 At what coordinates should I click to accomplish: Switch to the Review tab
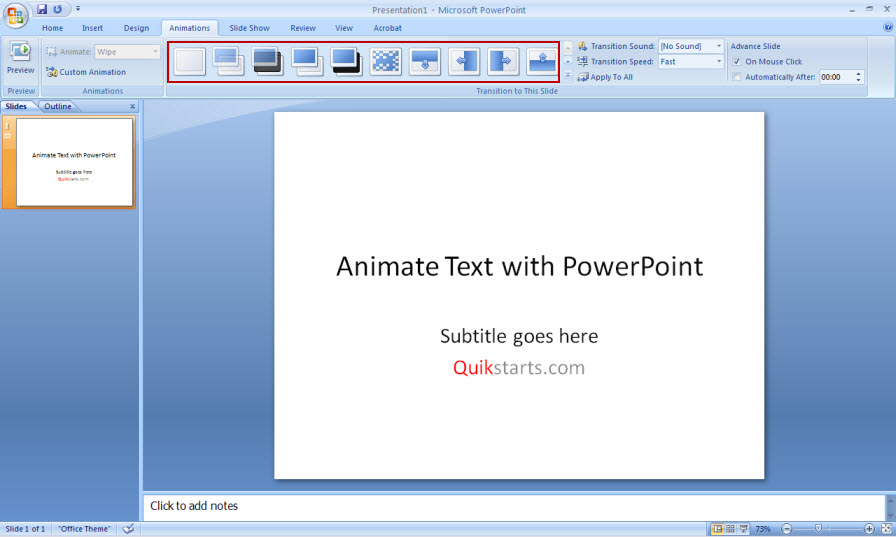(x=303, y=28)
